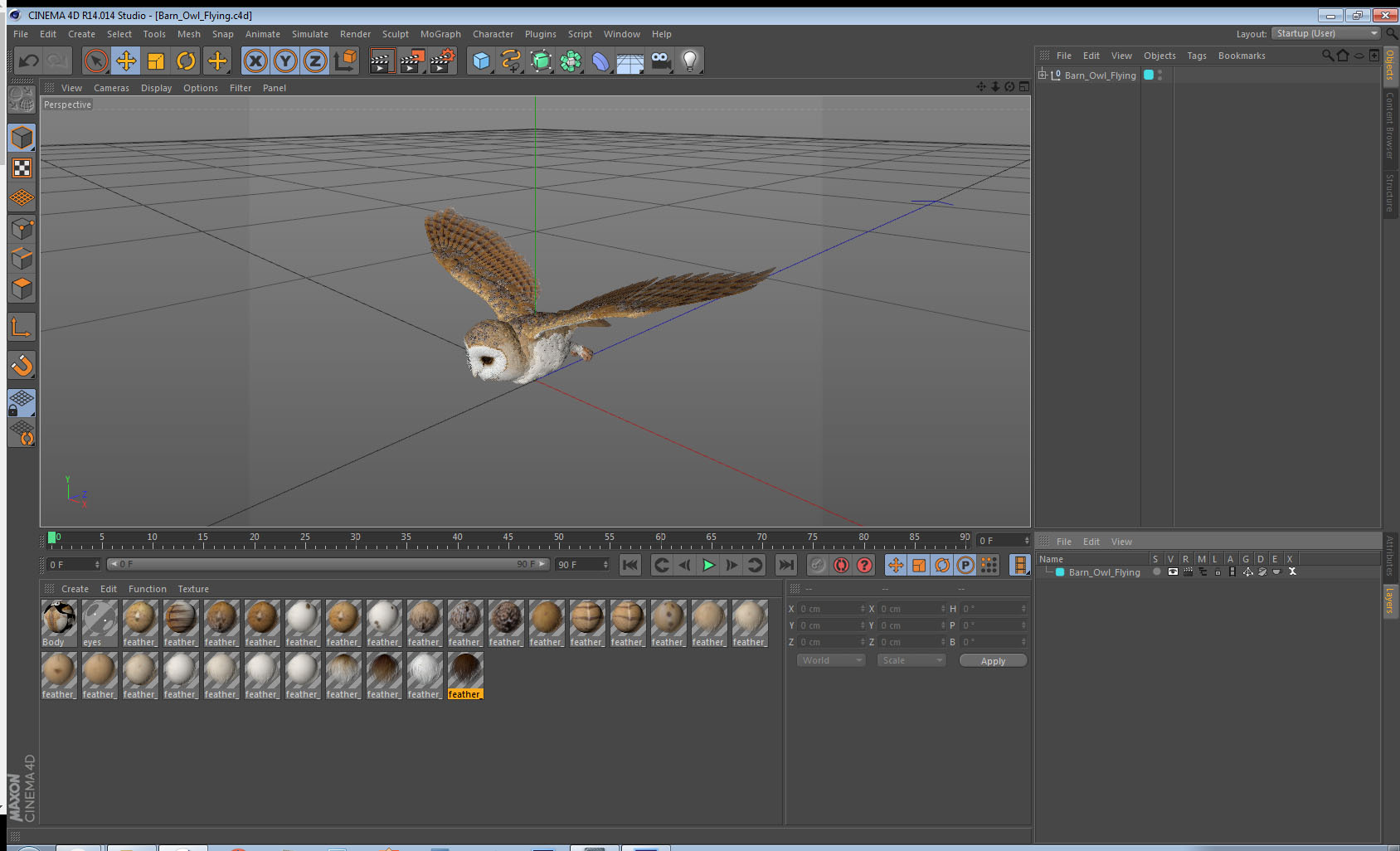Viewport: 1400px width, 851px height.
Task: Toggle Barn_Owl_Flying layer visibility eye
Action: click(x=1172, y=571)
